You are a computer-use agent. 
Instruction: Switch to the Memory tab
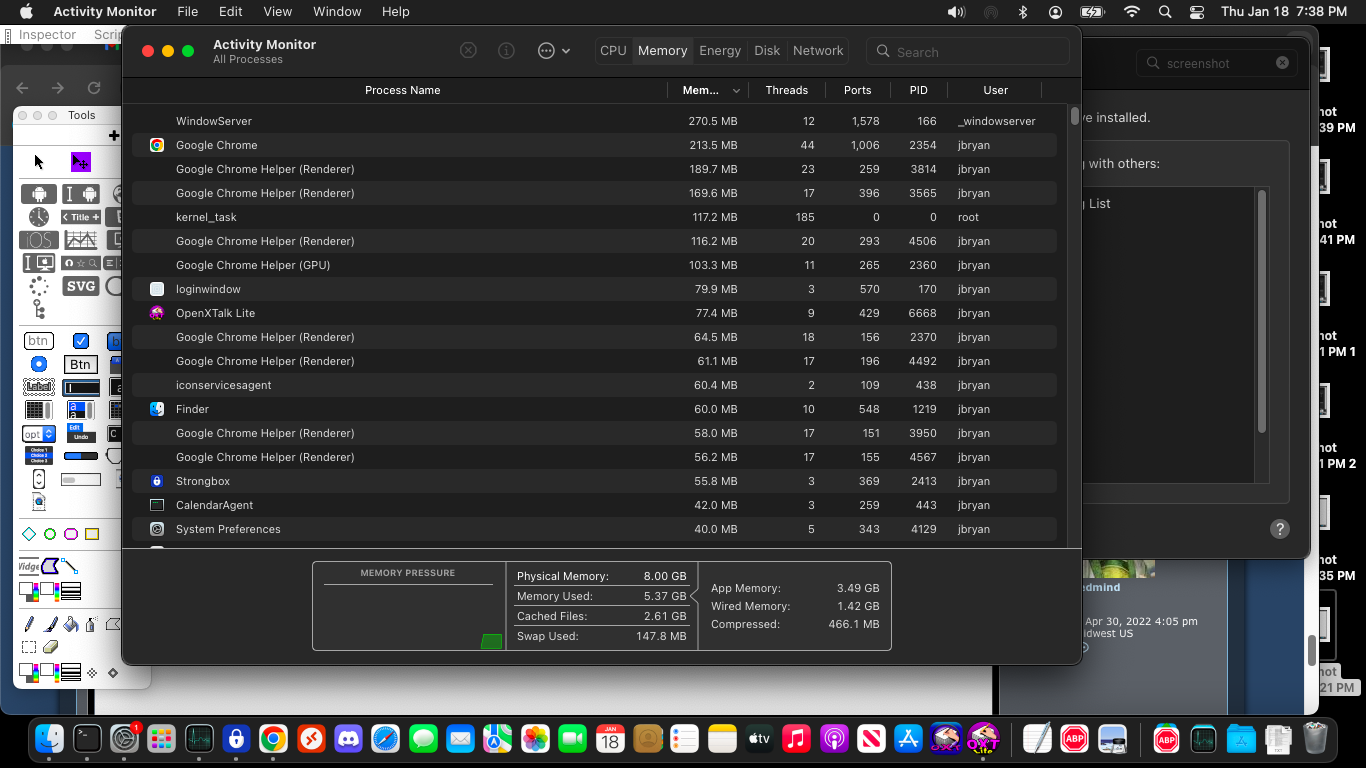click(x=662, y=51)
